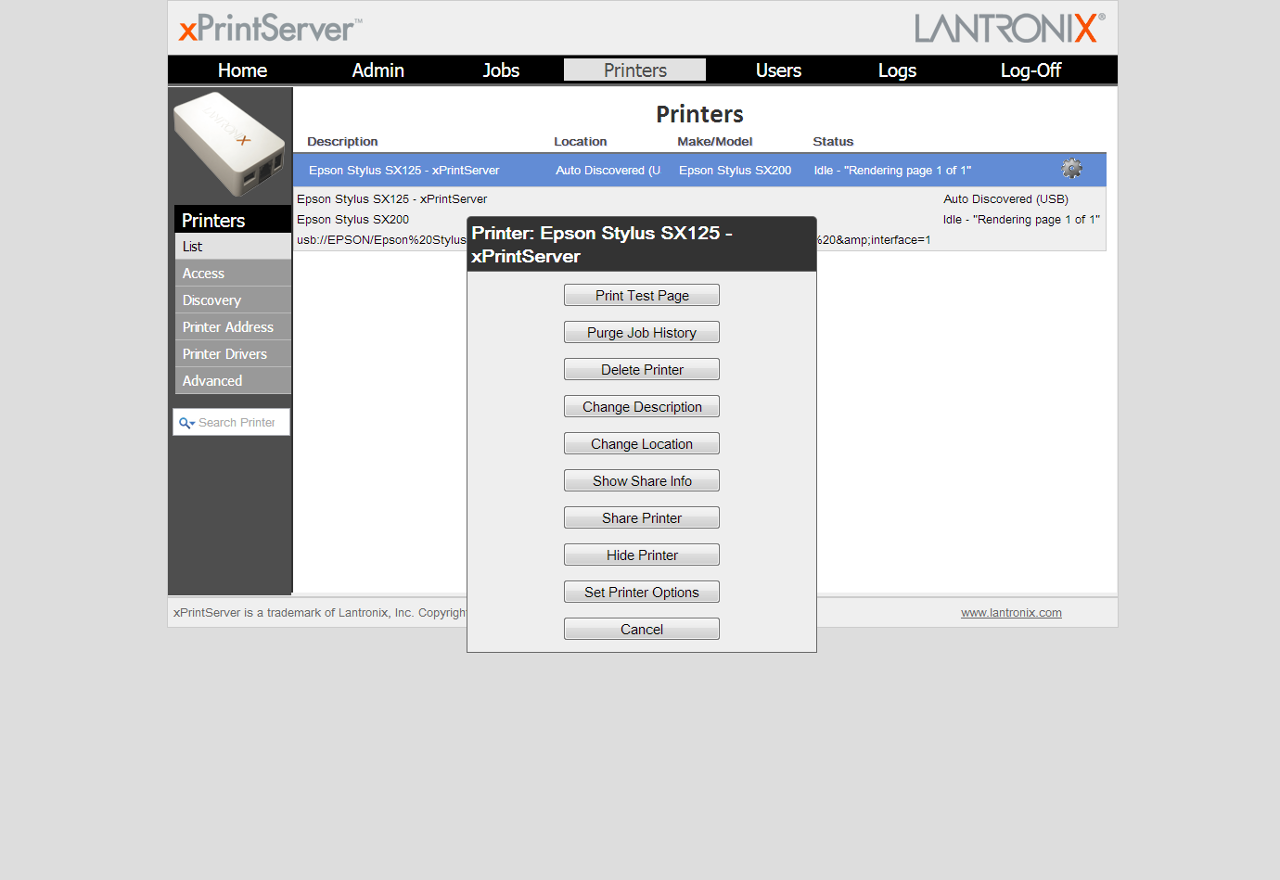
Task: Open the Users tab
Action: pos(778,70)
